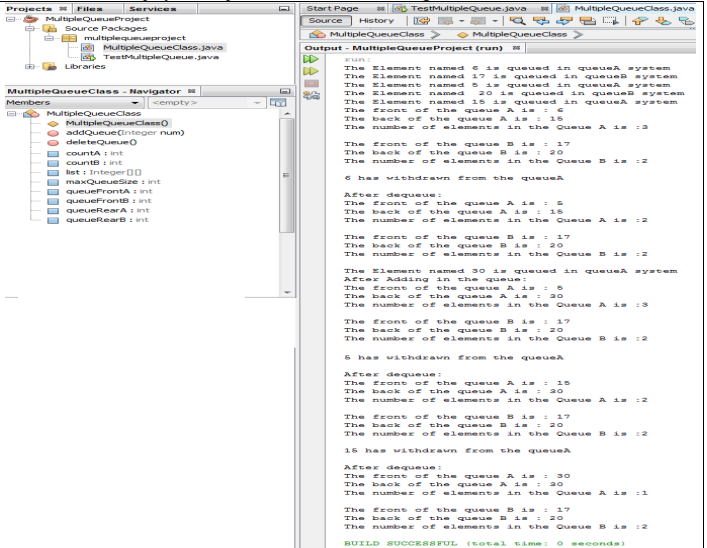The width and height of the screenshot is (707, 548).
Task: Click scroll up arrow in Navigator scrollbar
Action: (x=287, y=114)
